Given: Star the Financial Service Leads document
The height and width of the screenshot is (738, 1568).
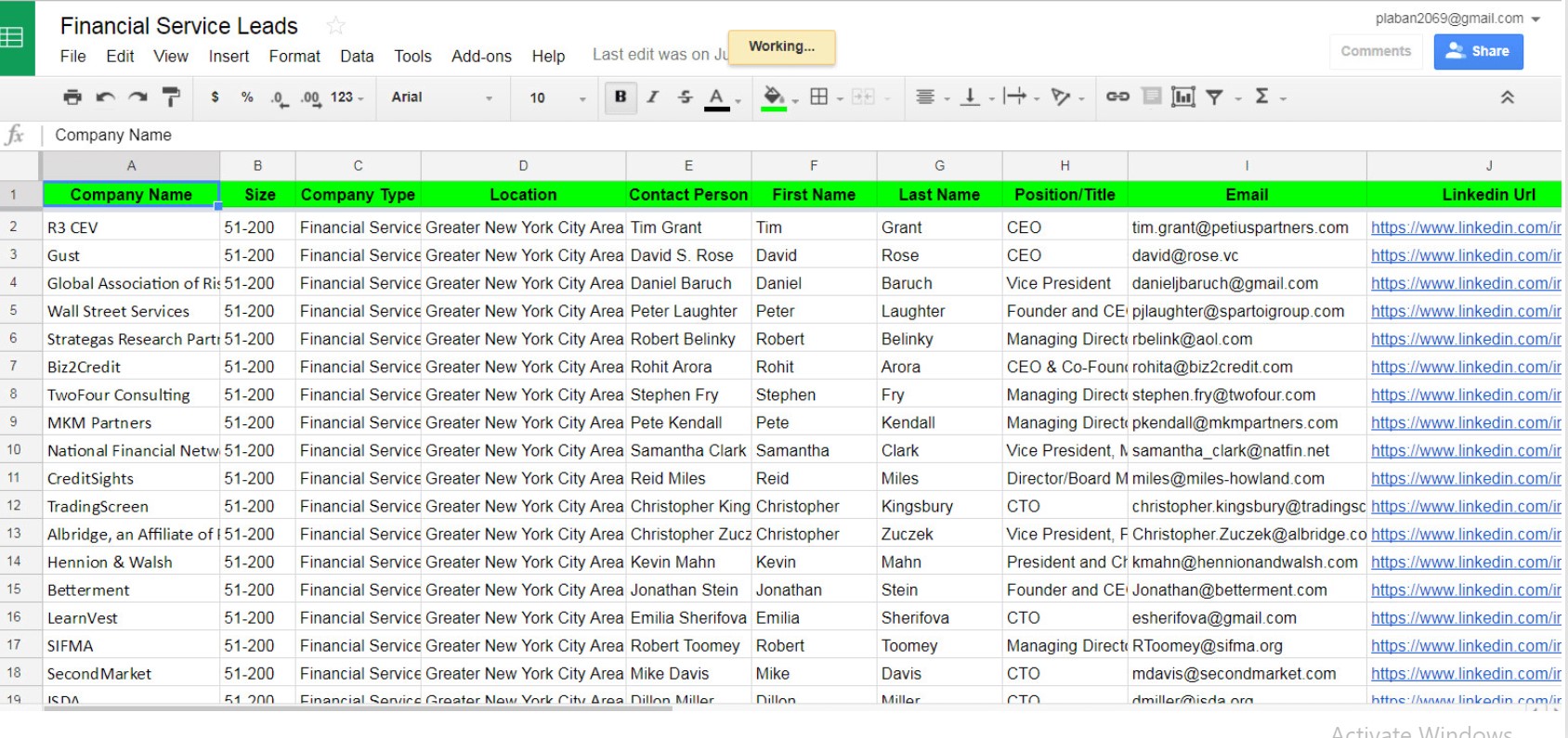Looking at the screenshot, I should pos(336,26).
